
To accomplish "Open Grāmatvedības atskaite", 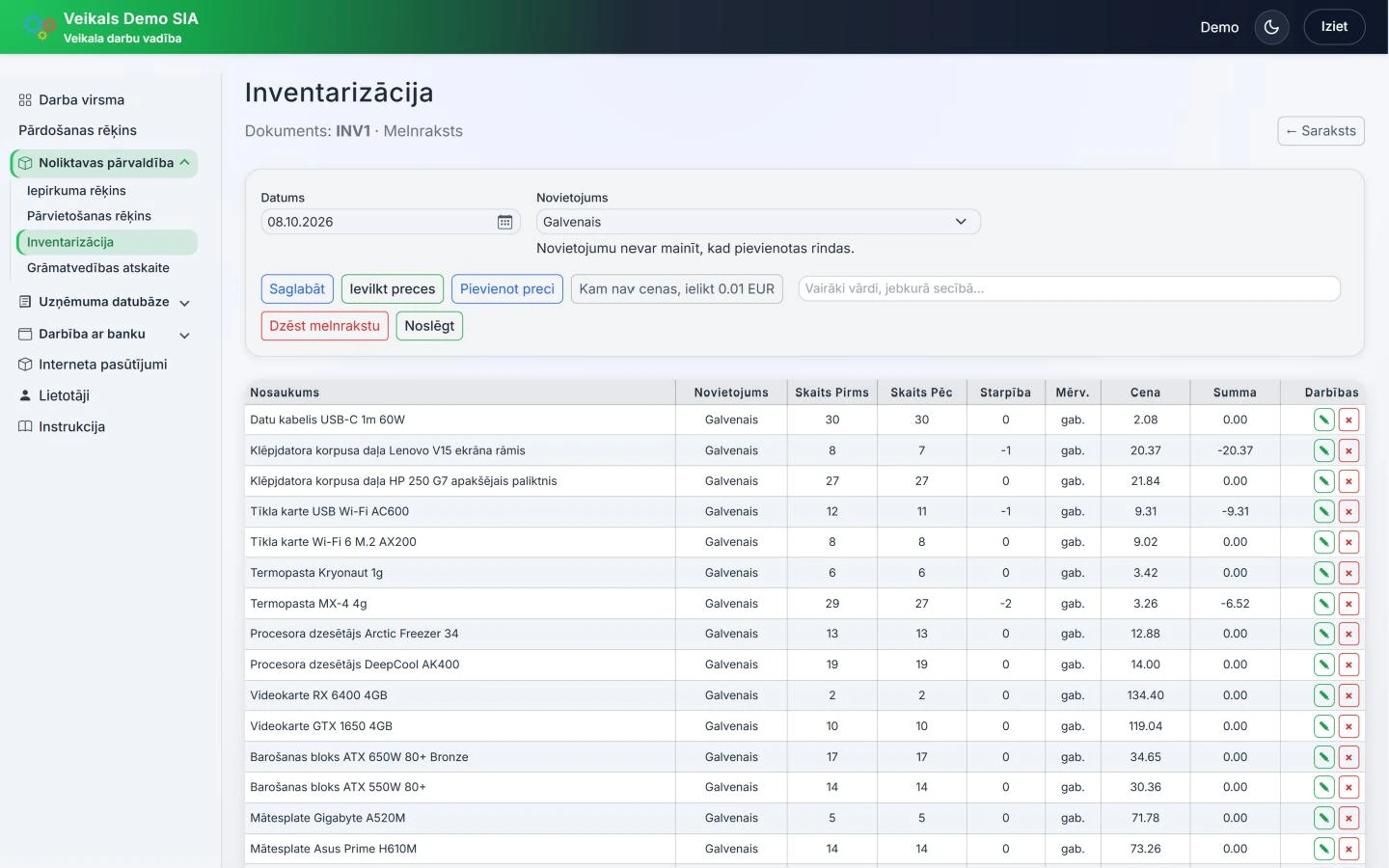I will [x=97, y=268].
